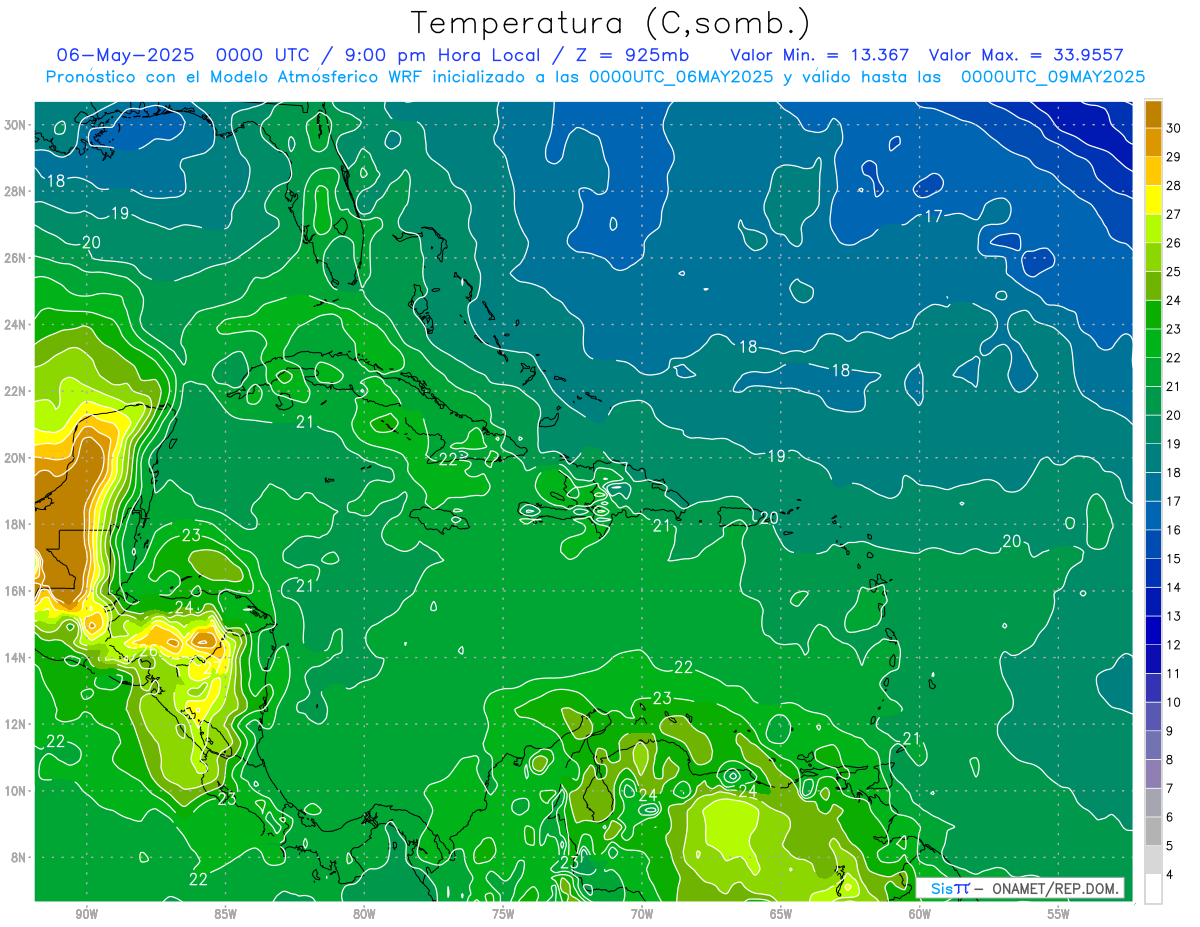Image resolution: width=1200 pixels, height=927 pixels.
Task: Click the '22N' latitude label
Action: coord(16,391)
